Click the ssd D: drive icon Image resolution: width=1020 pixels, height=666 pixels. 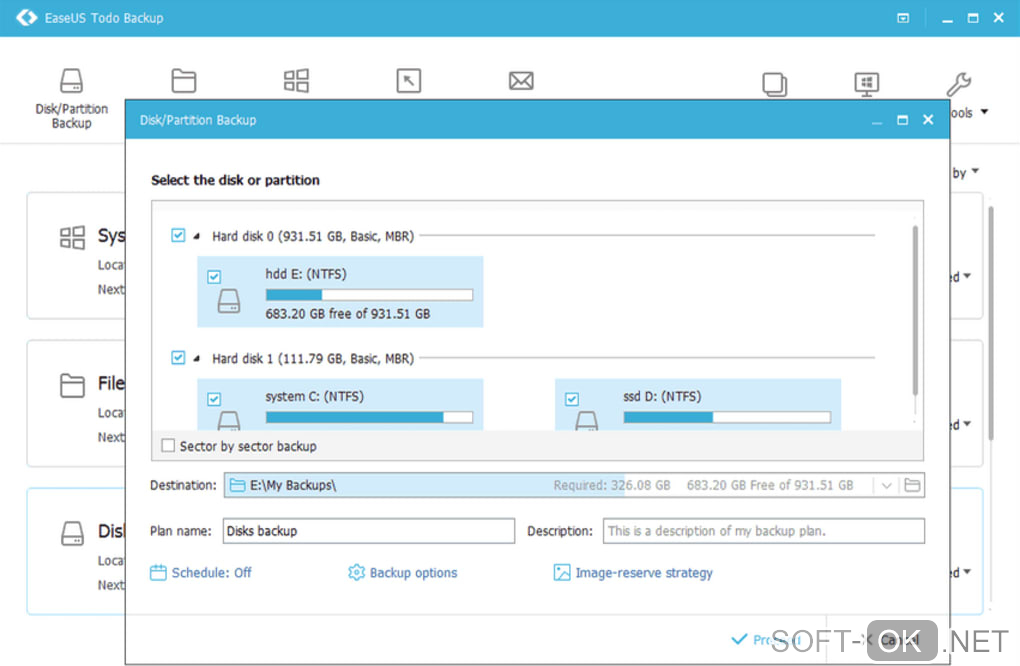pos(586,420)
